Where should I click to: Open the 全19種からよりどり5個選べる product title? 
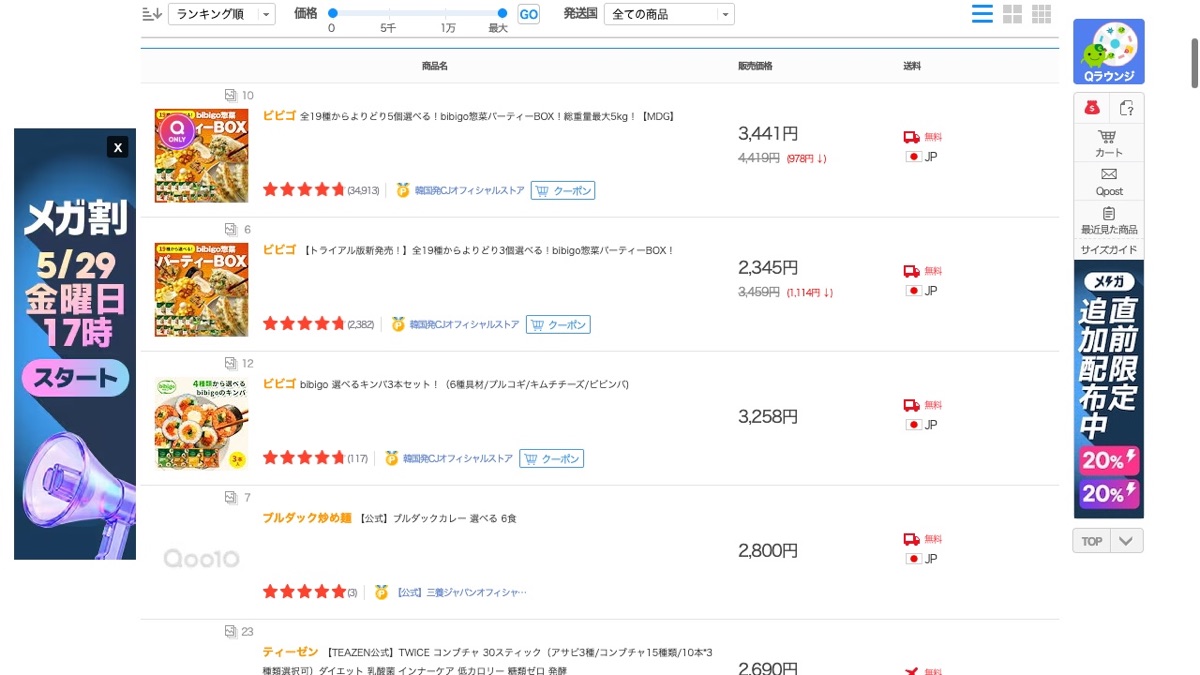(487, 116)
